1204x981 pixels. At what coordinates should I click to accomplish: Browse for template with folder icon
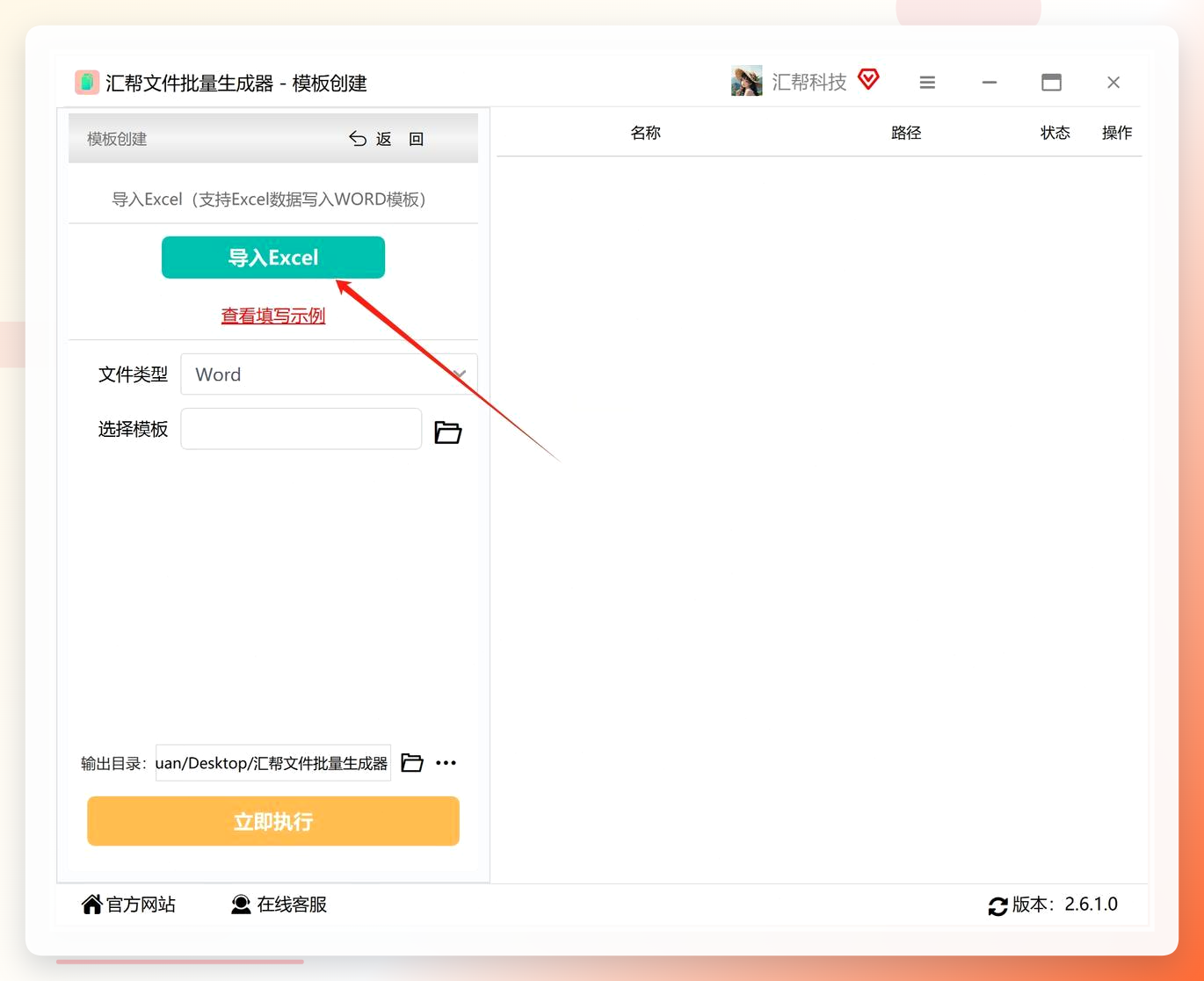(x=448, y=432)
